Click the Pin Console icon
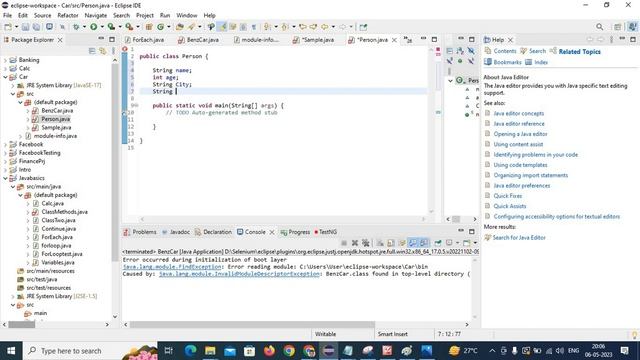Screen dimensions: 640x360 pyautogui.click(x=438, y=243)
